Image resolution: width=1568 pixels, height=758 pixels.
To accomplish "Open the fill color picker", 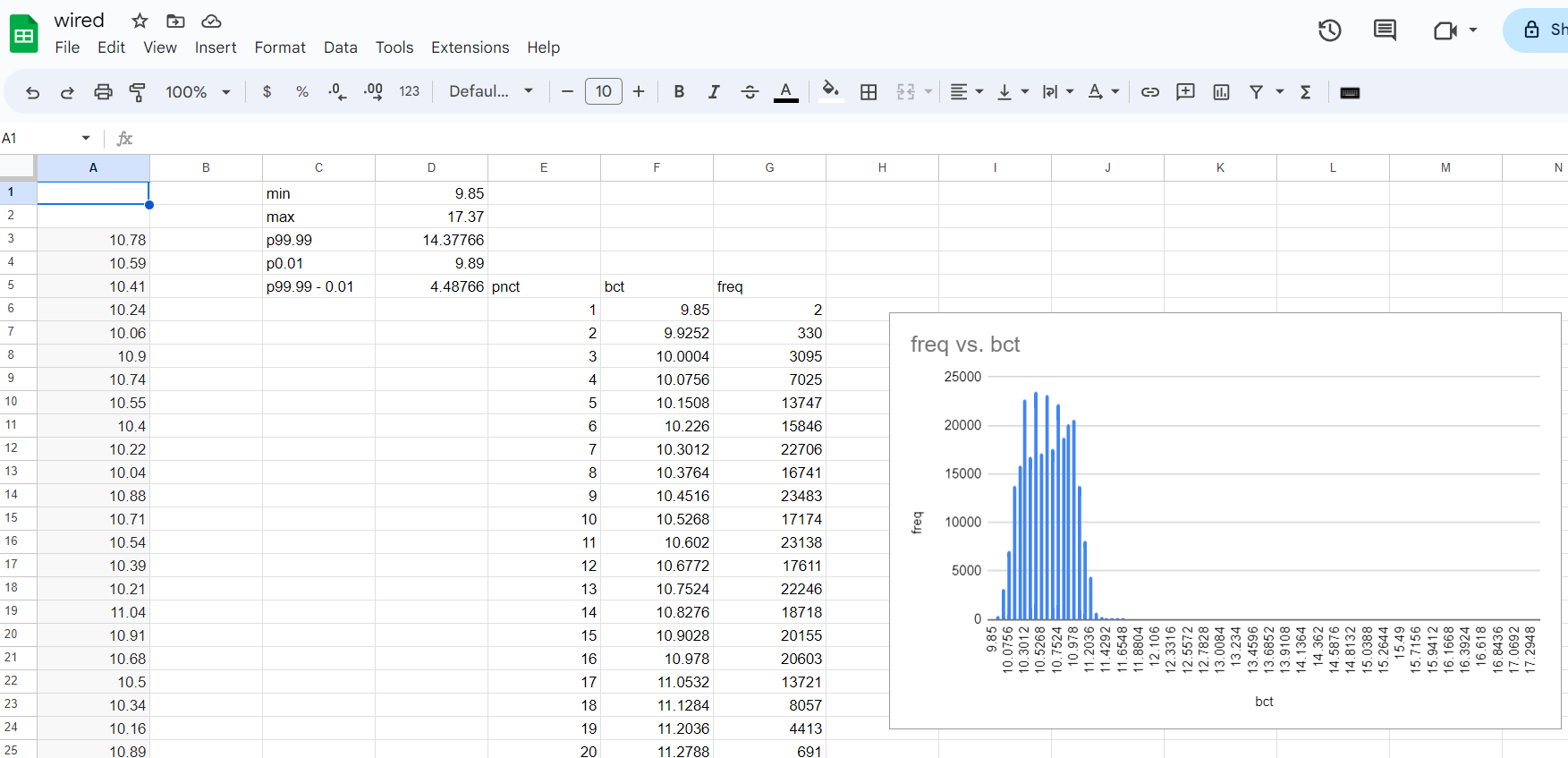I will [831, 92].
